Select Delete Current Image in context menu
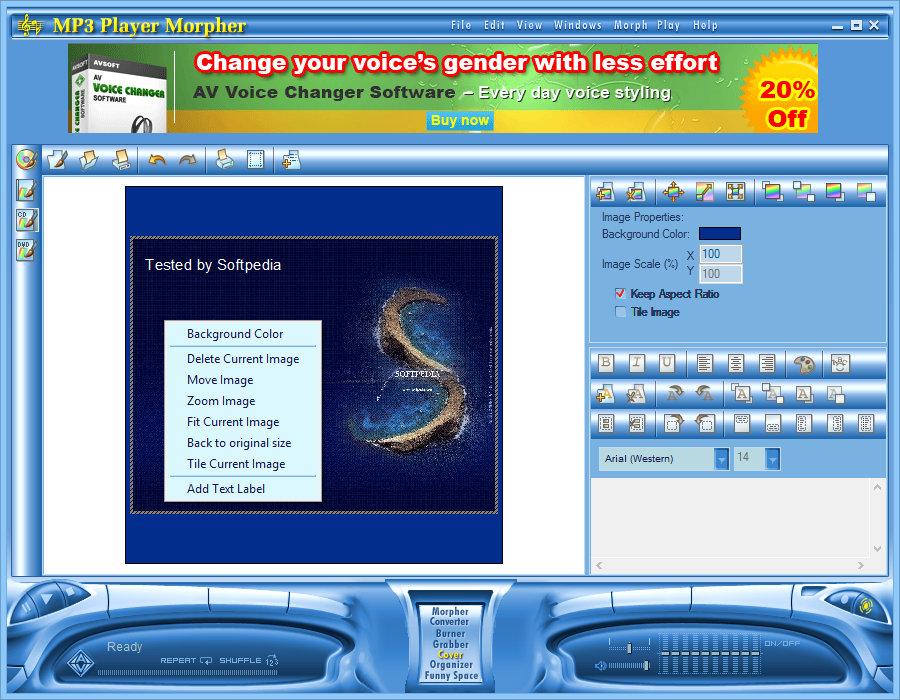Image resolution: width=900 pixels, height=700 pixels. (243, 359)
